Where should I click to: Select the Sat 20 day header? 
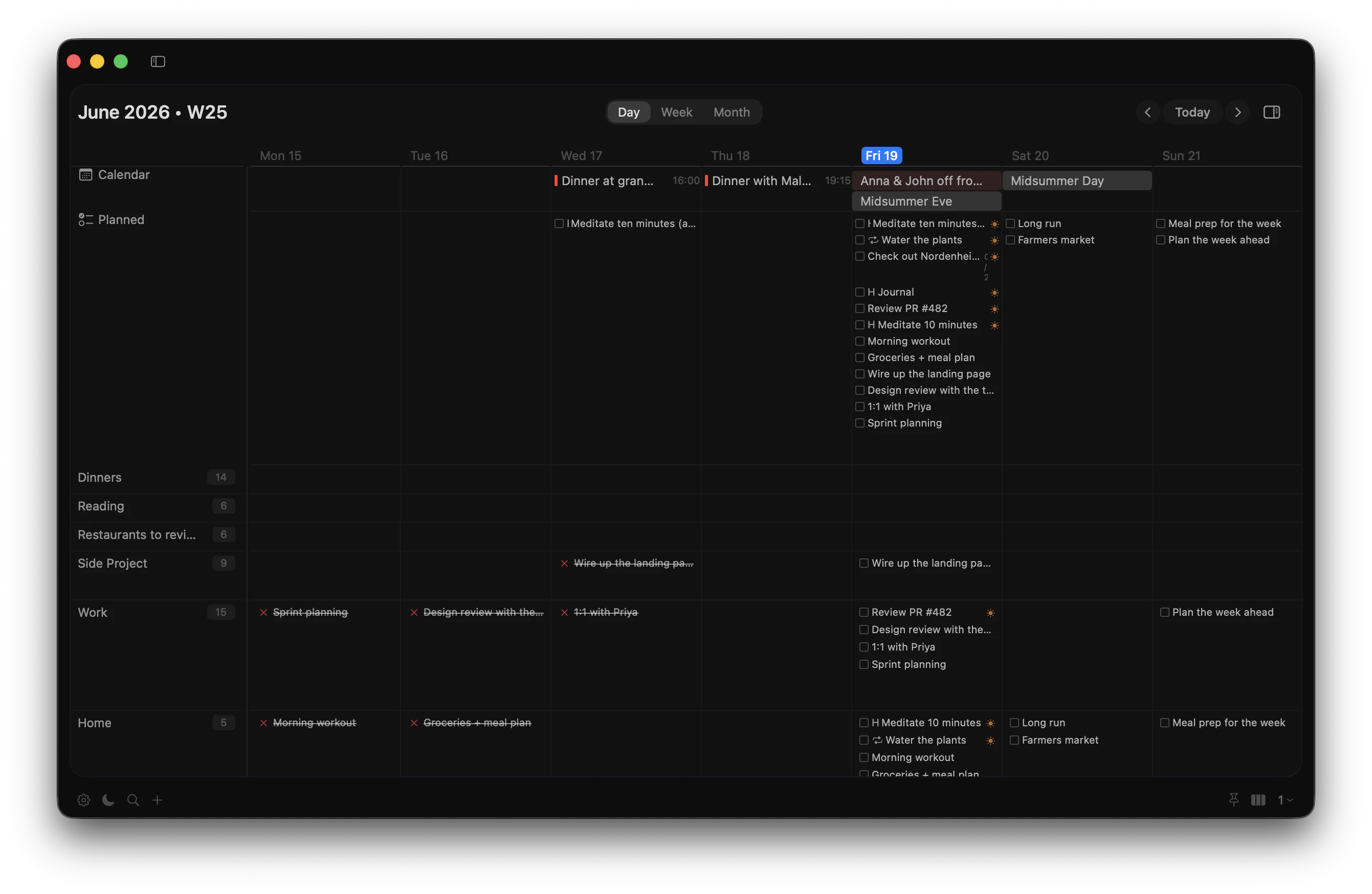pos(1030,155)
